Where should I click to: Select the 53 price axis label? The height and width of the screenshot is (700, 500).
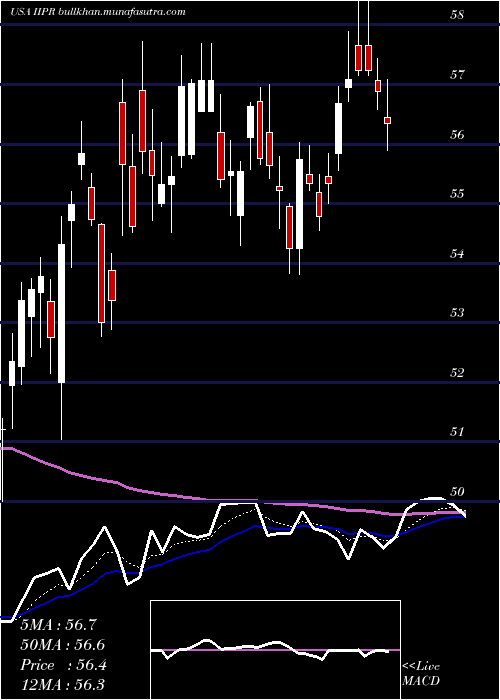click(457, 312)
